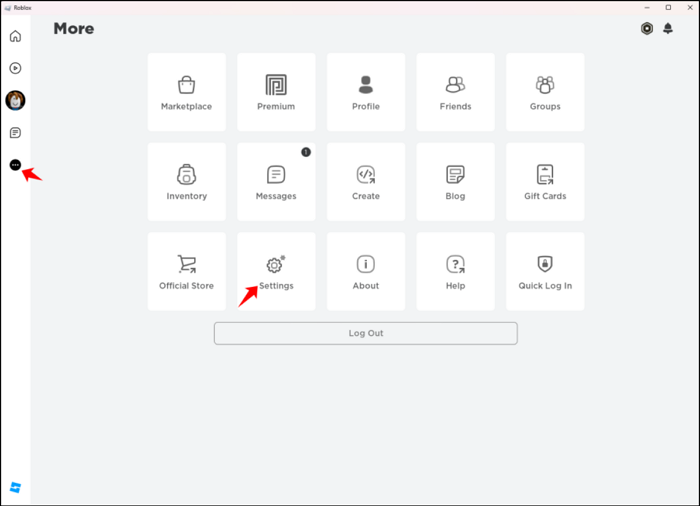Open the Marketplace tile
This screenshot has width=700, height=506.
(187, 92)
